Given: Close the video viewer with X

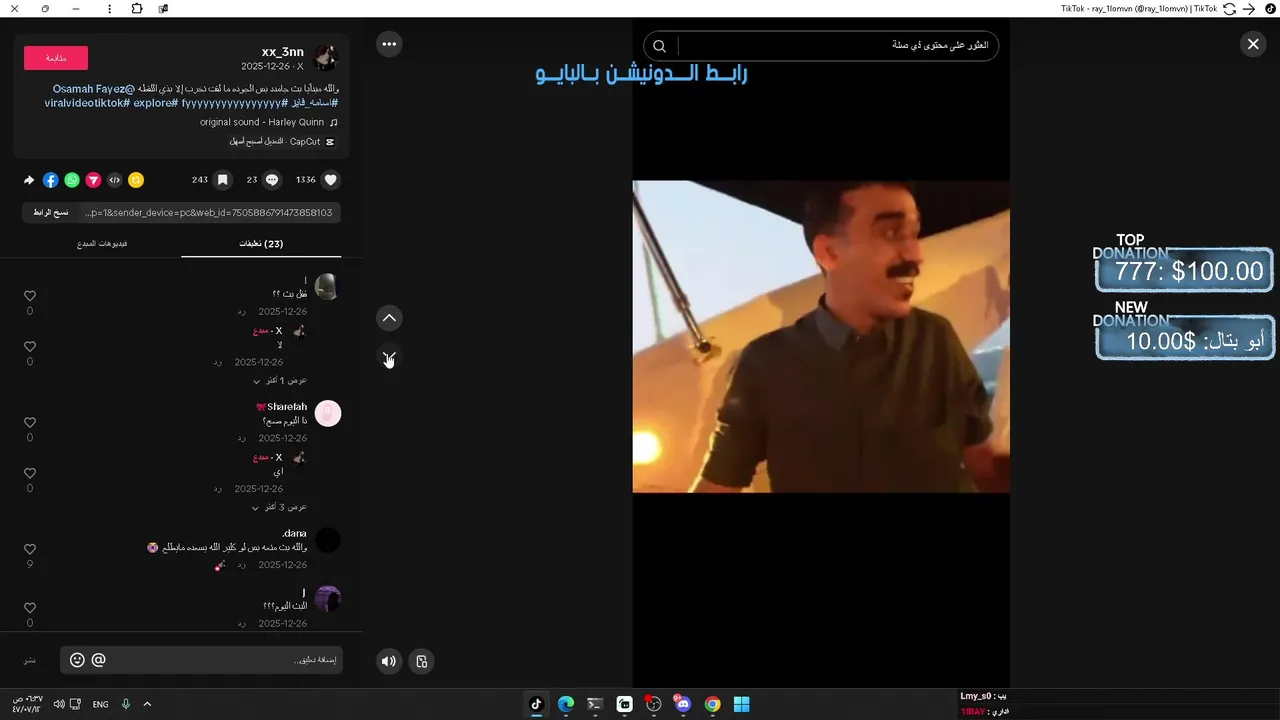Looking at the screenshot, I should [1253, 44].
